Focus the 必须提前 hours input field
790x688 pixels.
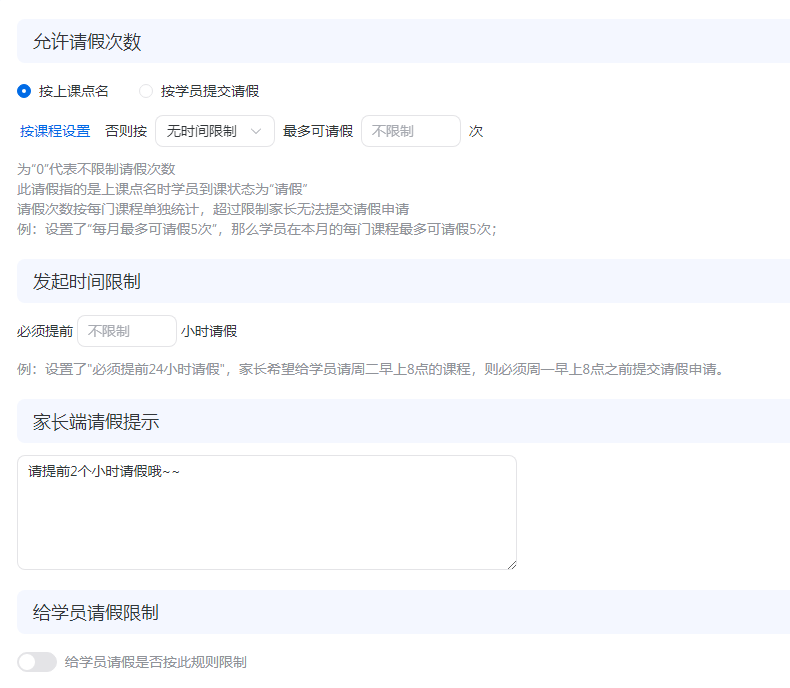(x=126, y=331)
